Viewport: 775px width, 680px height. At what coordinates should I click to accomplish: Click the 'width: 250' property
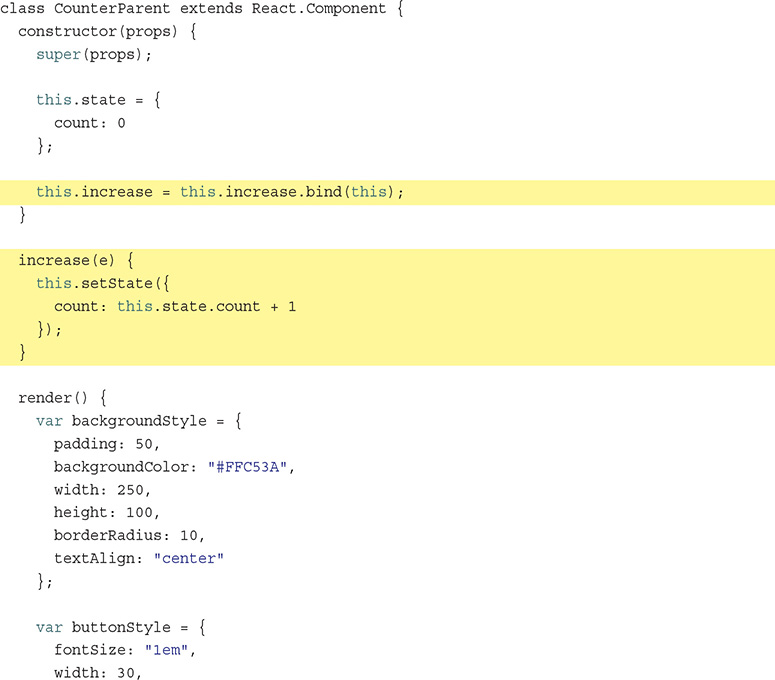103,490
